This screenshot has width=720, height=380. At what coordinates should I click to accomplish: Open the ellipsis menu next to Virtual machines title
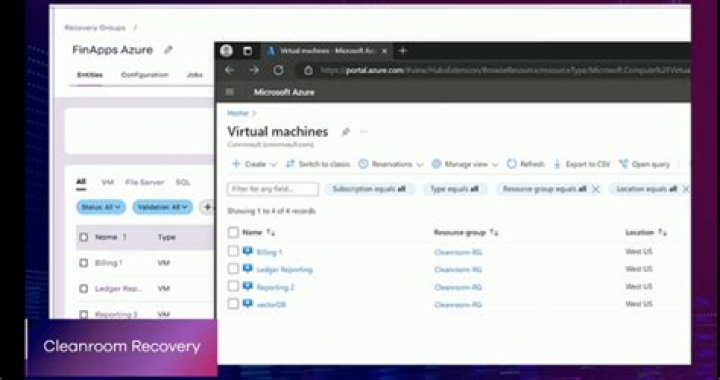(364, 132)
